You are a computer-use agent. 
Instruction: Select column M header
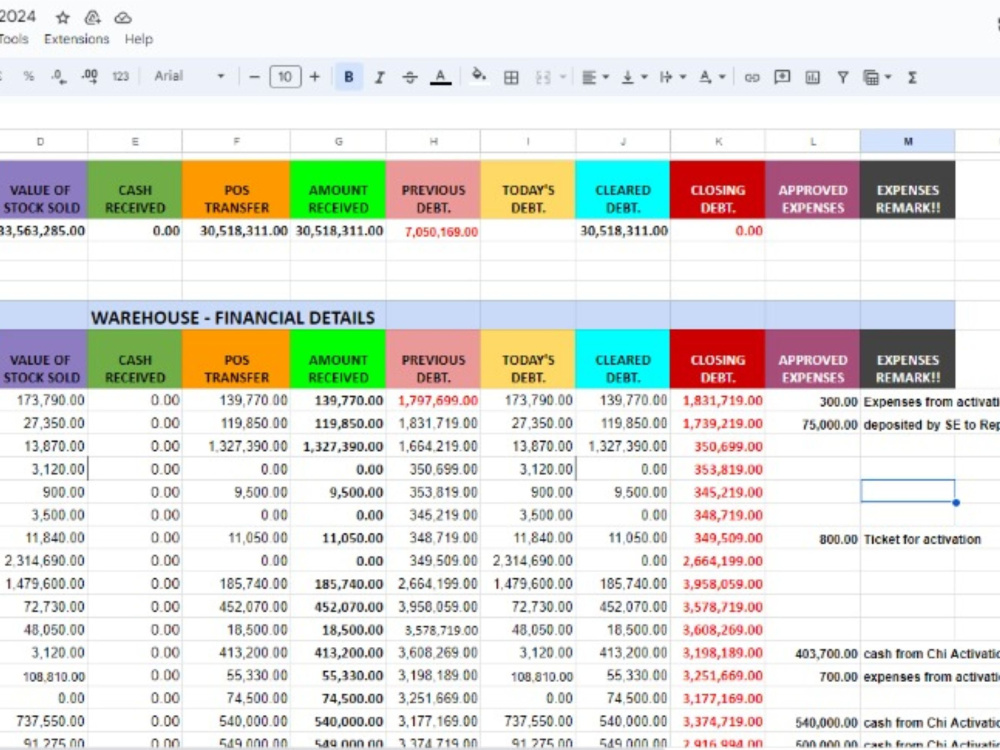click(908, 142)
